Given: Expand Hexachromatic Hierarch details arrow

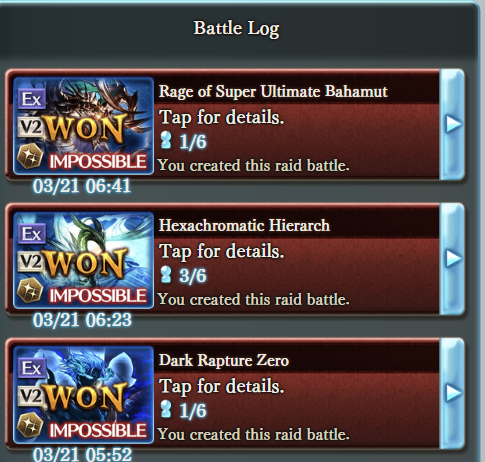Looking at the screenshot, I should tap(452, 259).
